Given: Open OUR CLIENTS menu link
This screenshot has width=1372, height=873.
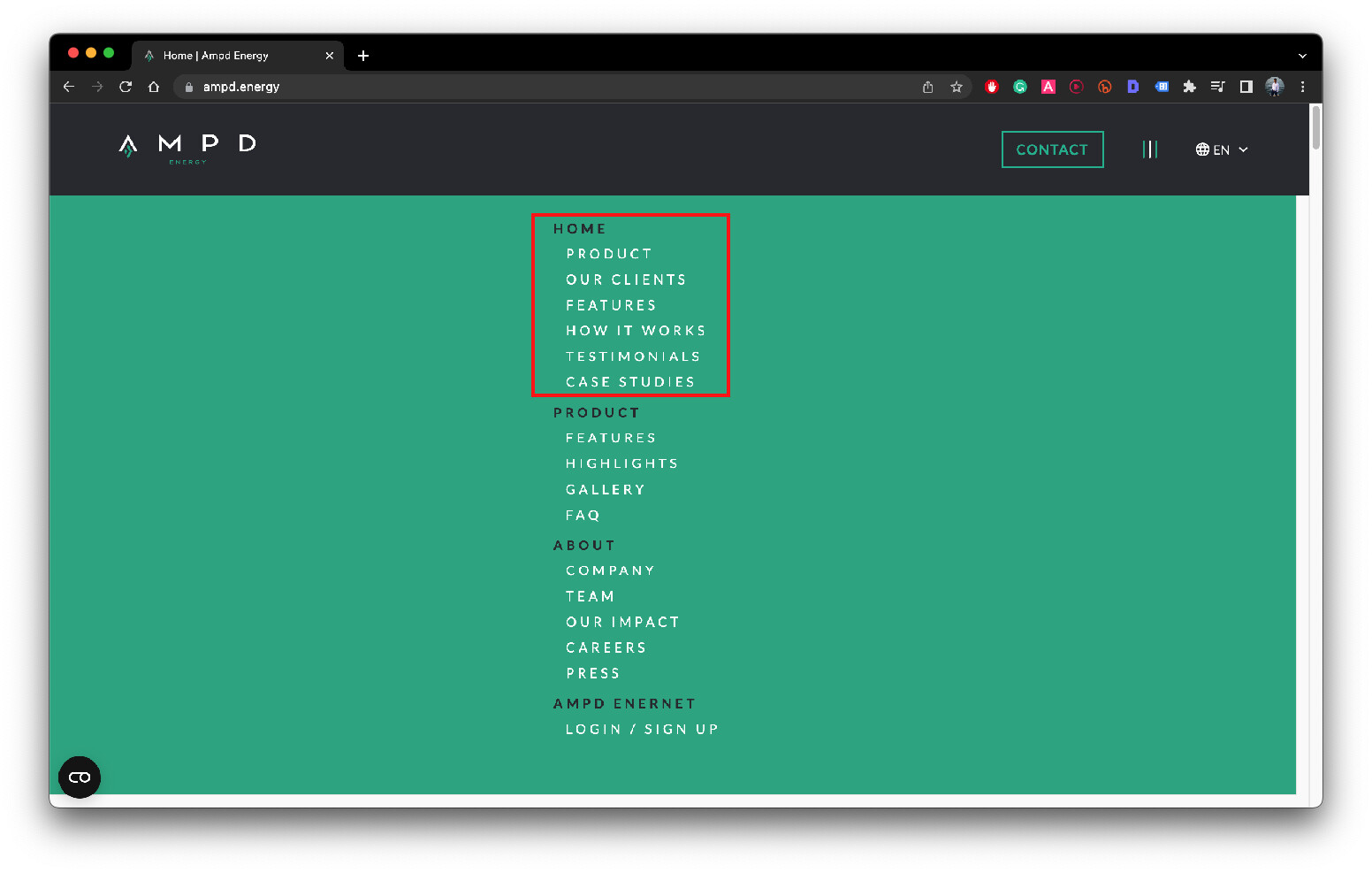Looking at the screenshot, I should pyautogui.click(x=626, y=280).
